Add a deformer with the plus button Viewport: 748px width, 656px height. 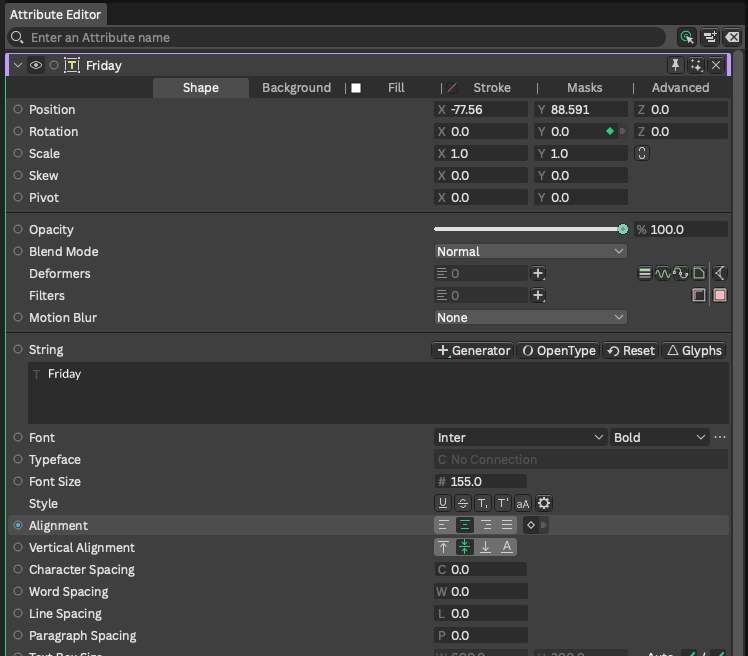click(x=538, y=273)
